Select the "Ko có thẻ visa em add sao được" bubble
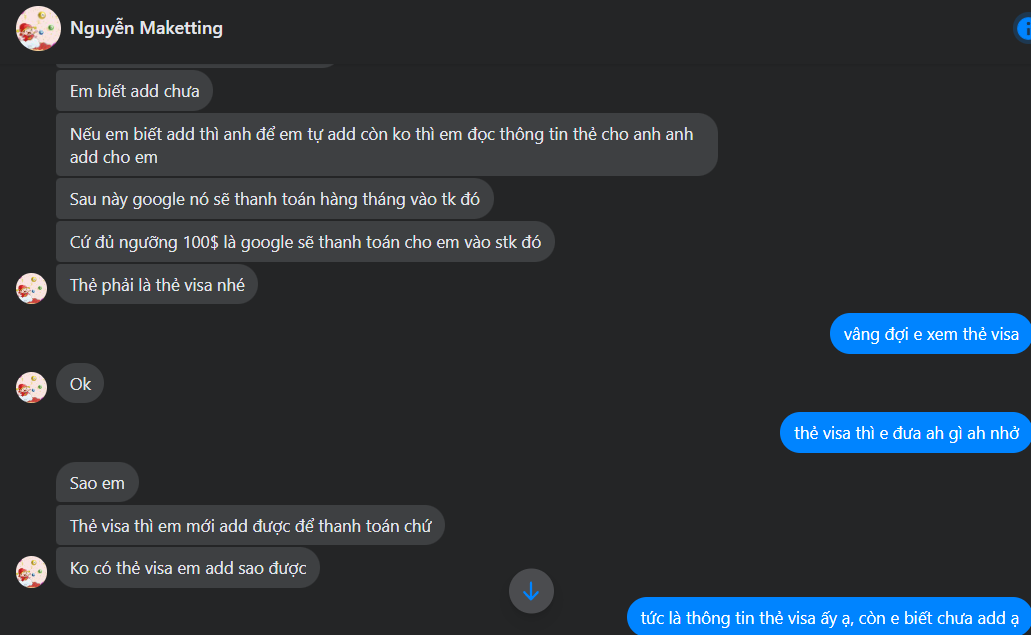This screenshot has width=1031, height=635. click(187, 569)
